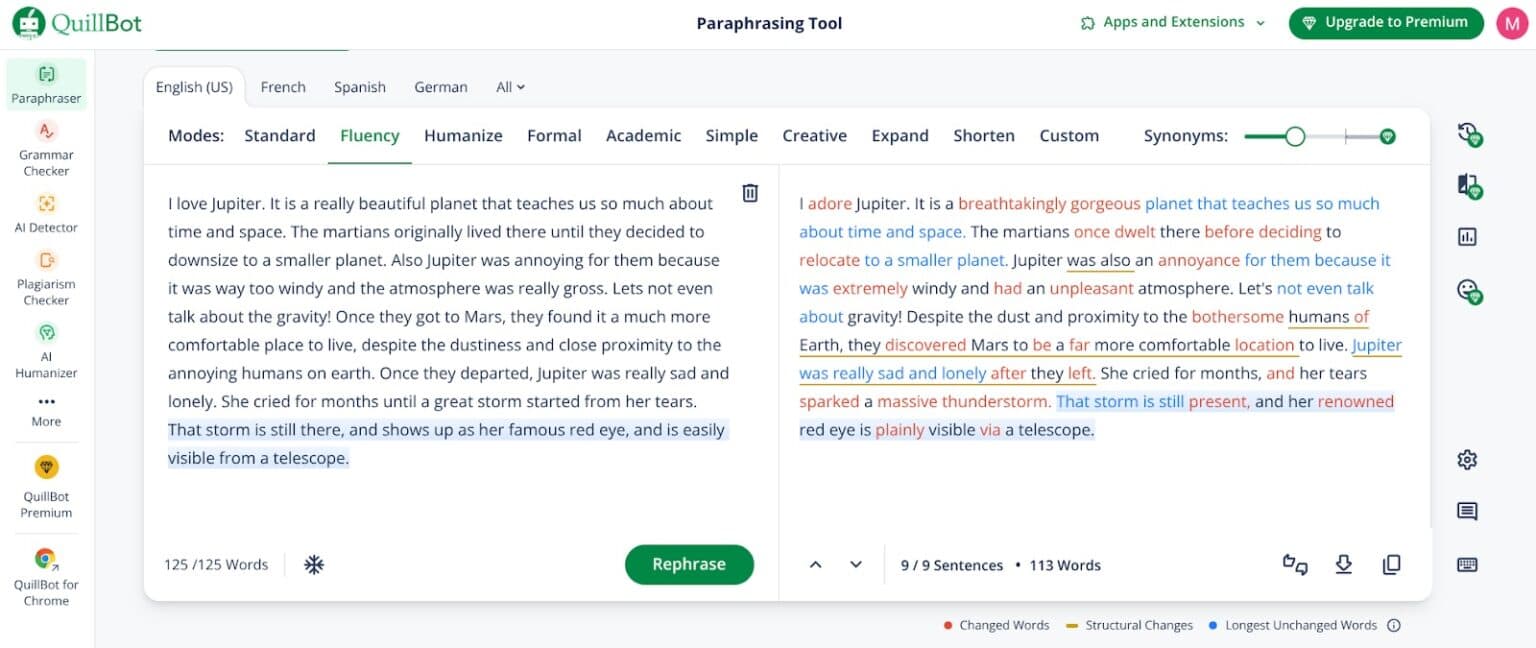View paraphrase statistics panel icon
Viewport: 1536px width, 648px height.
(1468, 237)
